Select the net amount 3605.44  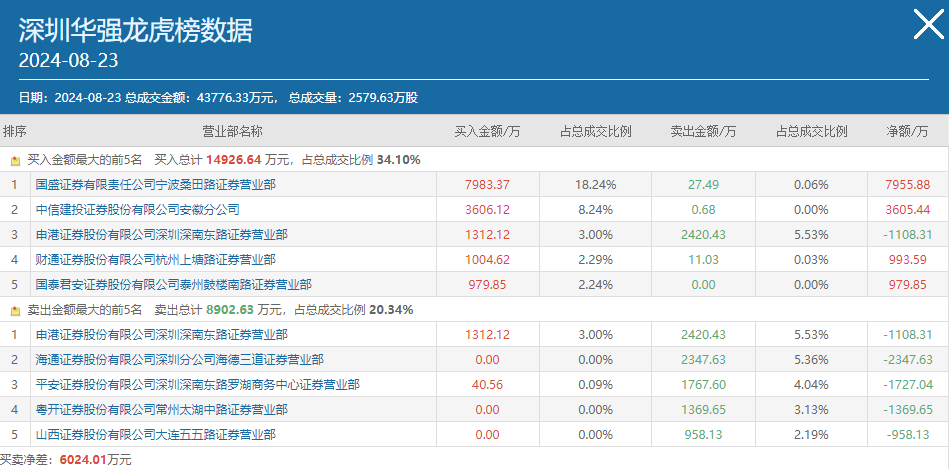point(907,210)
